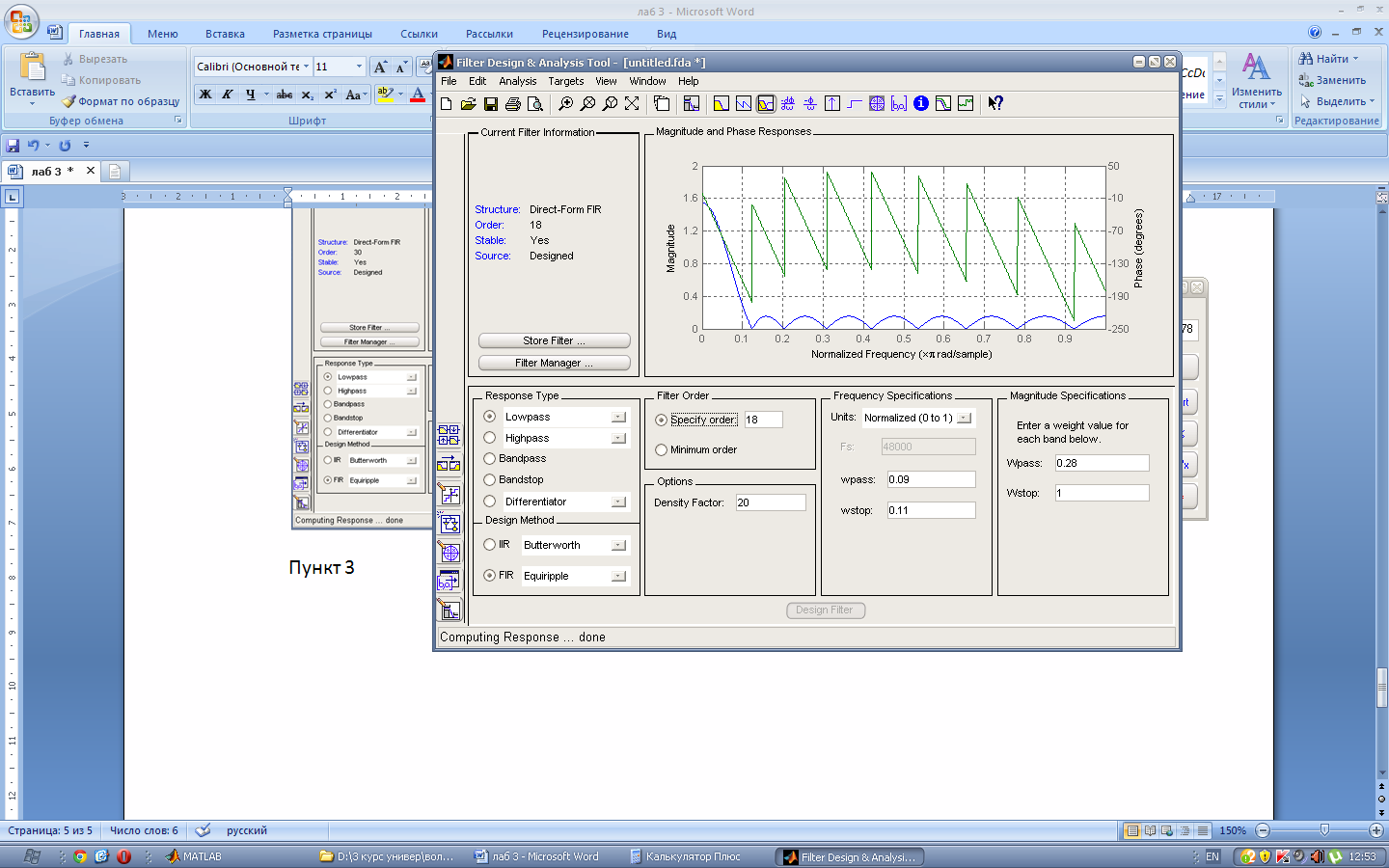Show the Filter Specifications view icon
1389x868 pixels.
[x=692, y=103]
